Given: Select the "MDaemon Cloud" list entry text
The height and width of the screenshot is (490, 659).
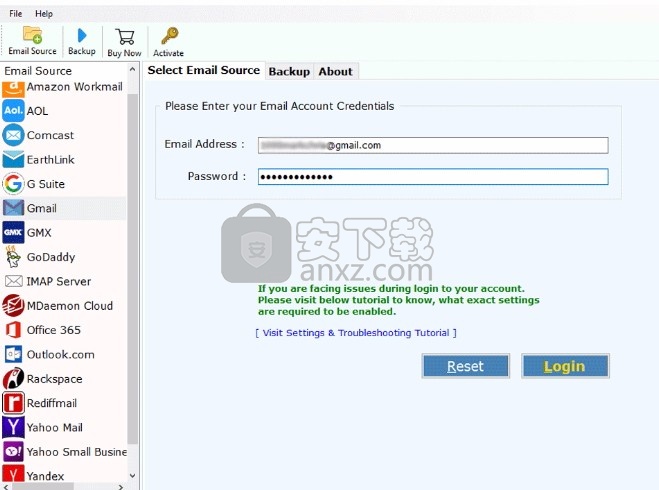Looking at the screenshot, I should coord(70,306).
